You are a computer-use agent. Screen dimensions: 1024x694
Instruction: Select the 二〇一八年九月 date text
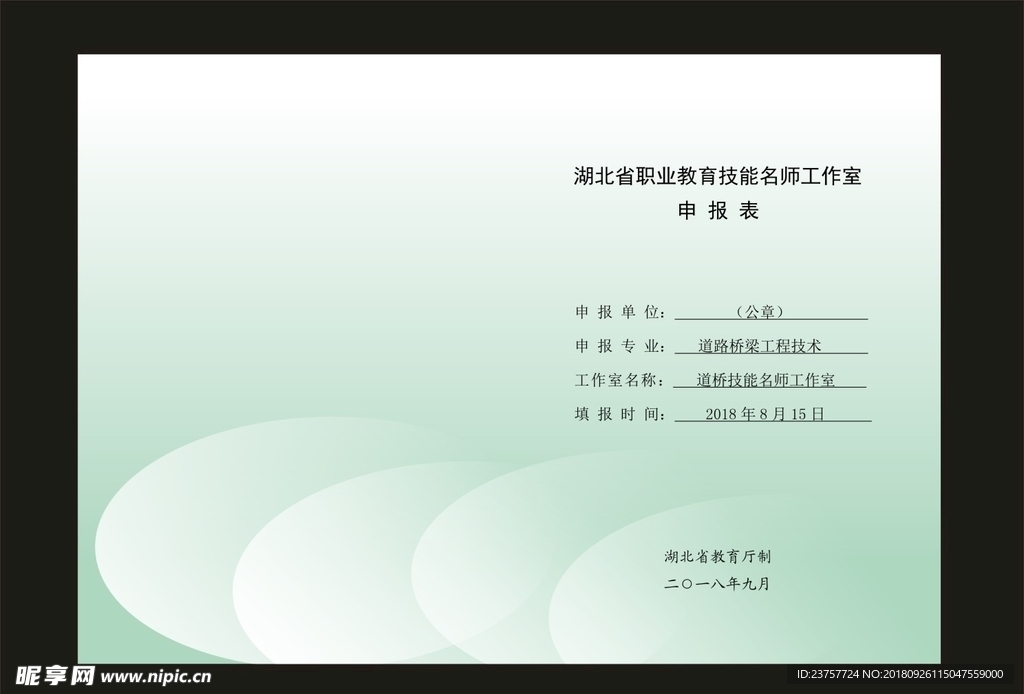pos(717,584)
